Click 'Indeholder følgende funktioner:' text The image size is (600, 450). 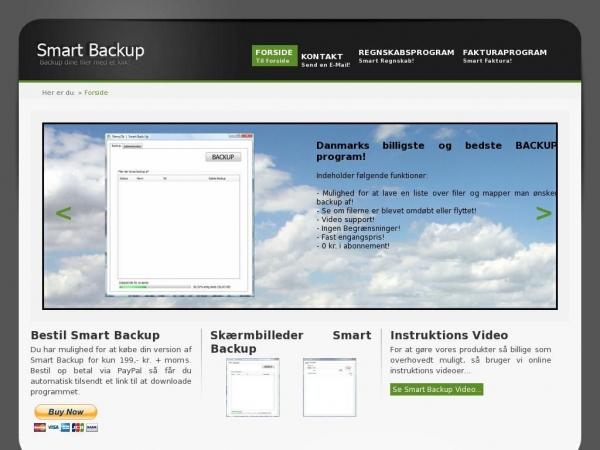(372, 176)
